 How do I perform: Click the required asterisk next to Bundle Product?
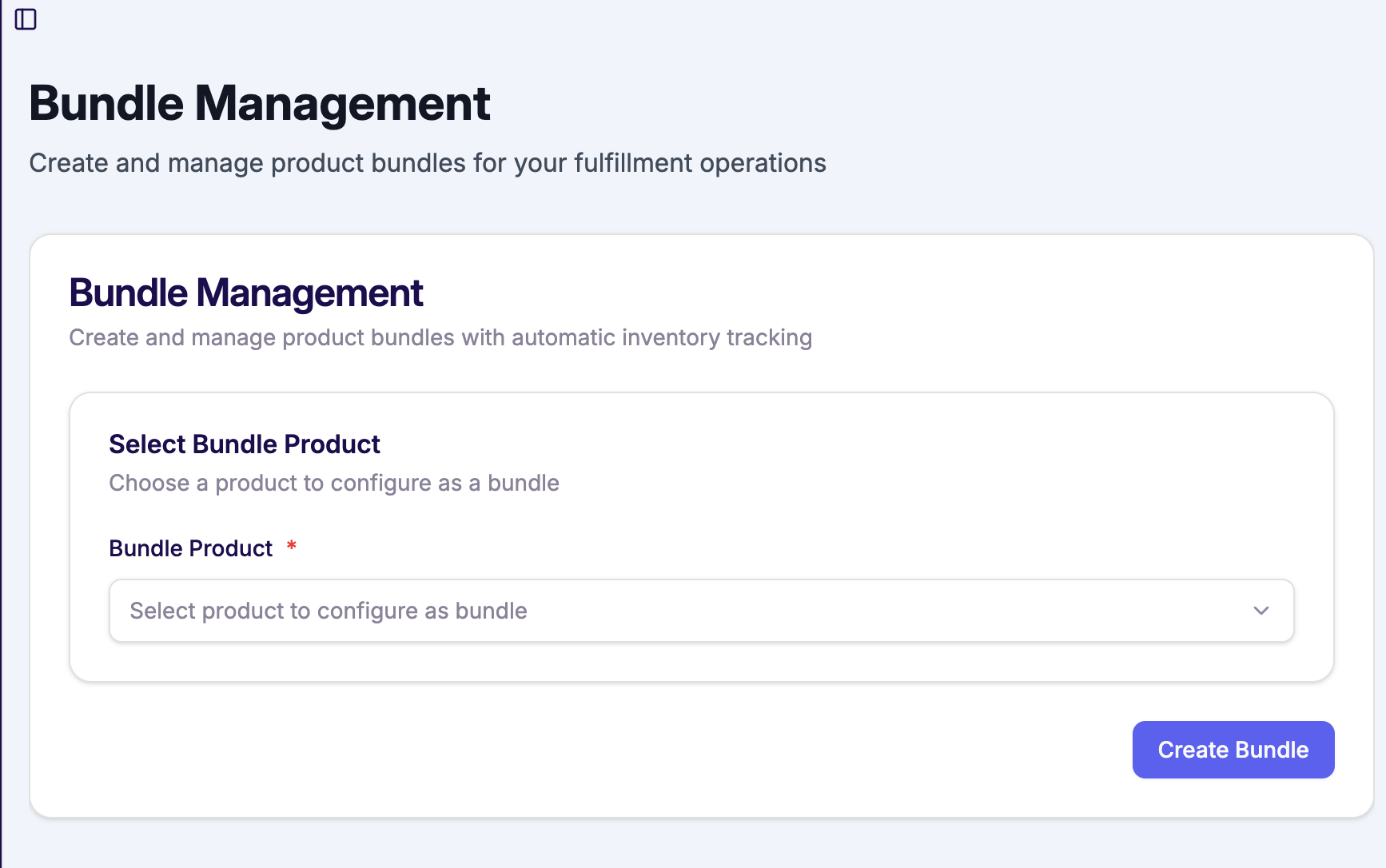[291, 546]
